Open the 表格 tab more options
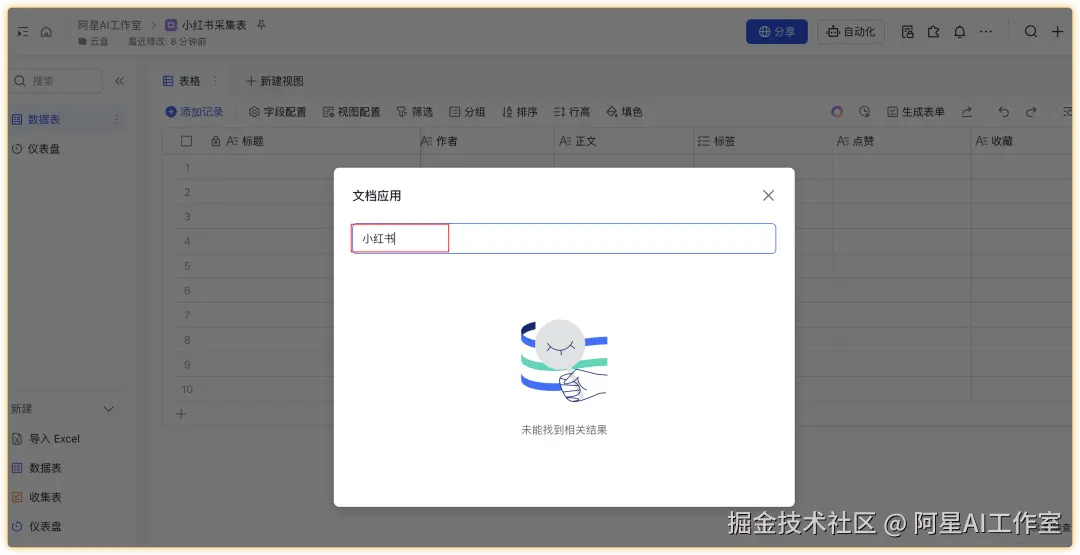 pyautogui.click(x=215, y=81)
